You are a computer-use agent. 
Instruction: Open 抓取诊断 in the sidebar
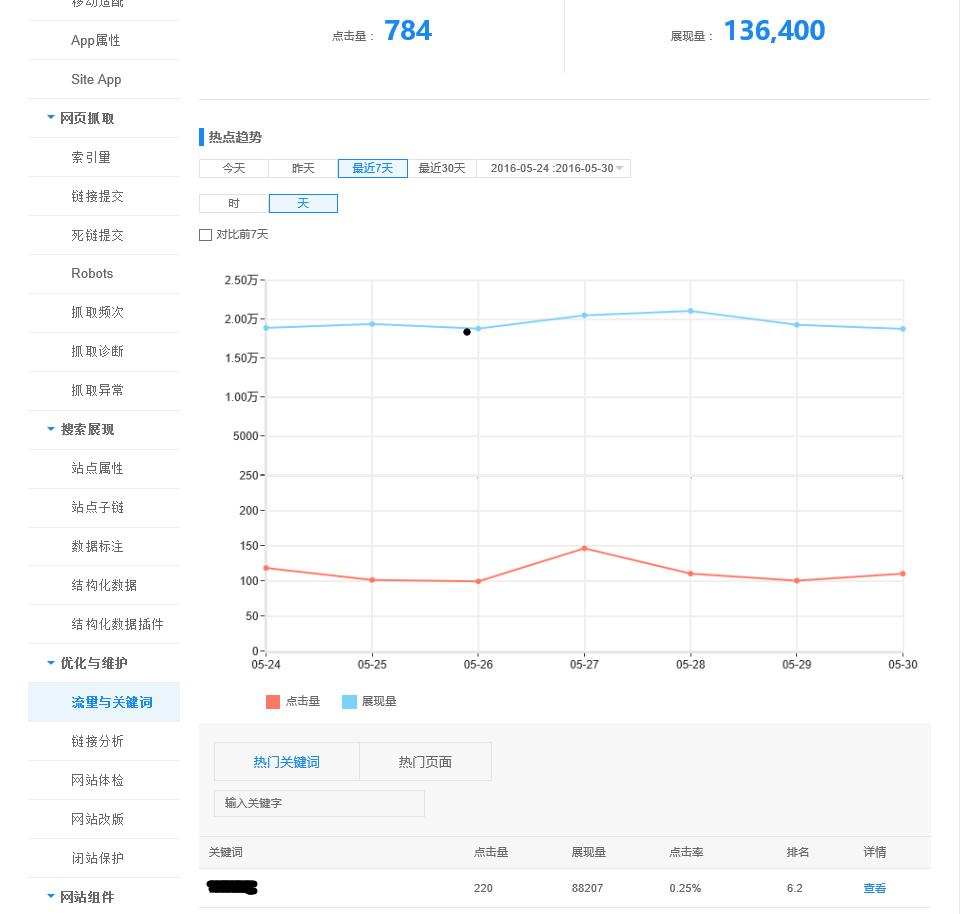click(96, 351)
